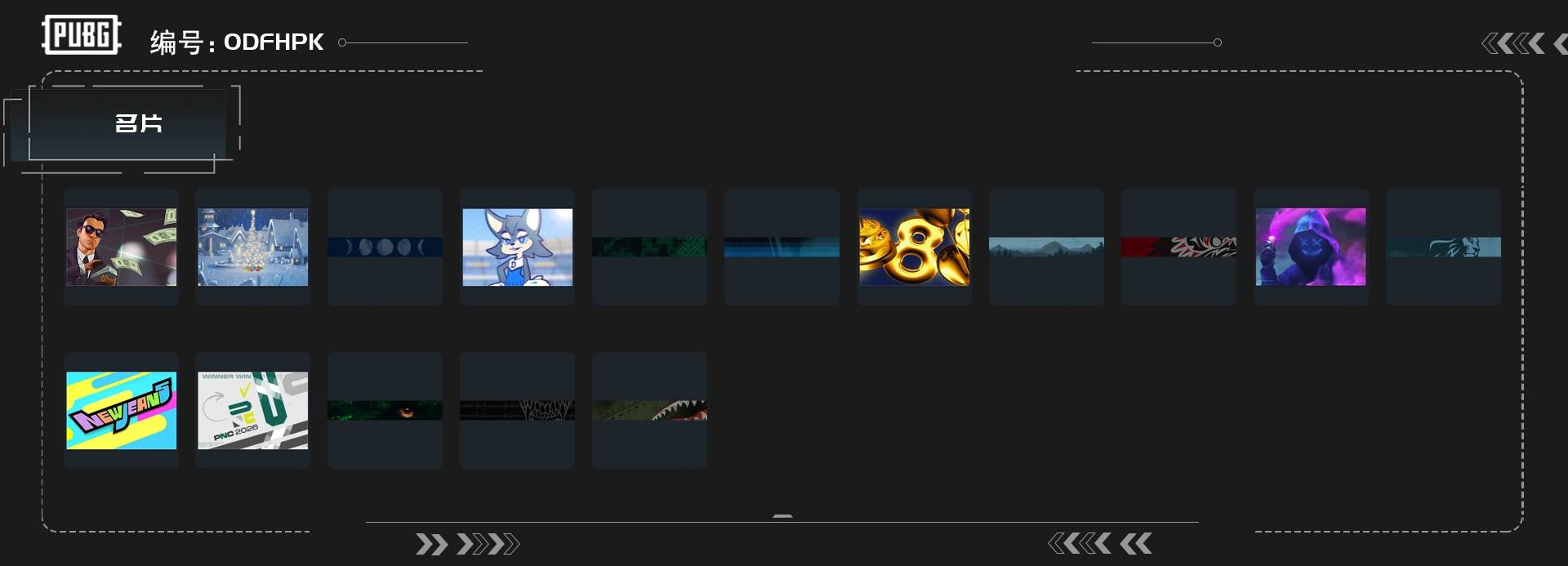The image size is (1568, 566).
Task: Choose the snowy Christmas village nameplate
Action: tap(253, 247)
